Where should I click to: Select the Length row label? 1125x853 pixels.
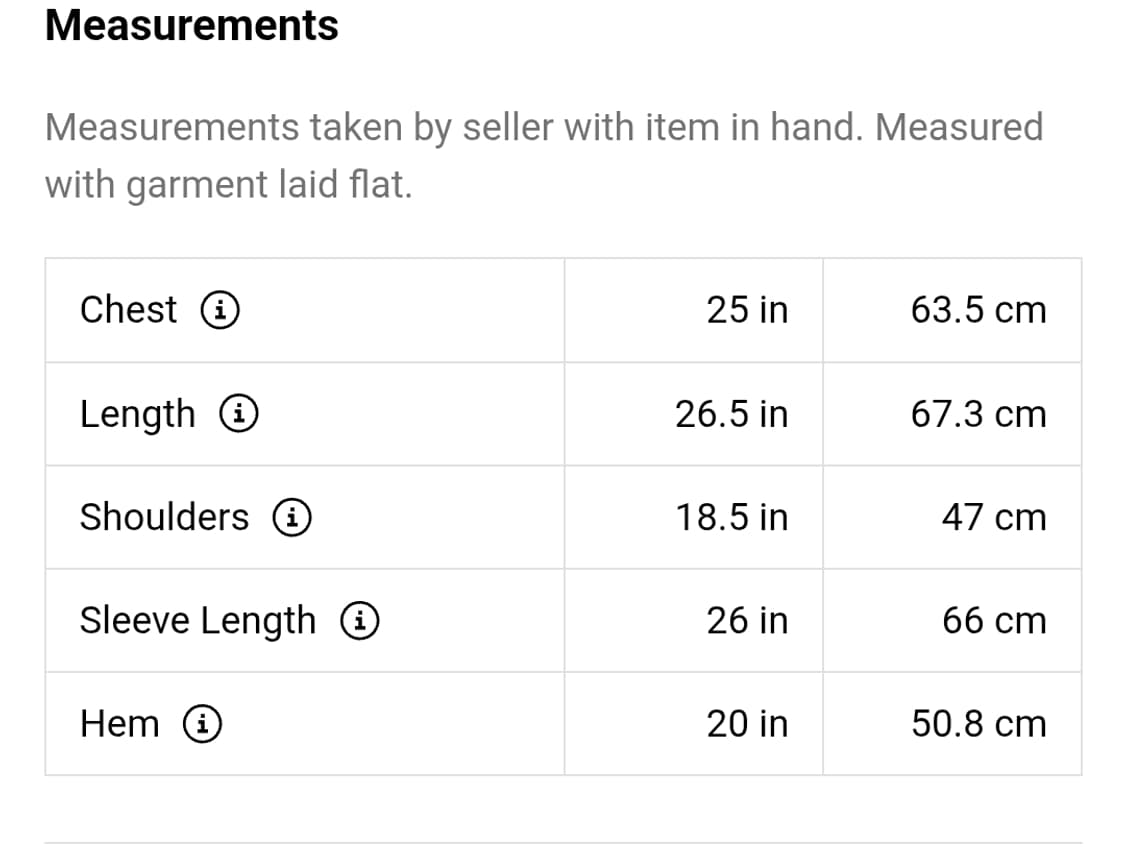click(x=138, y=414)
